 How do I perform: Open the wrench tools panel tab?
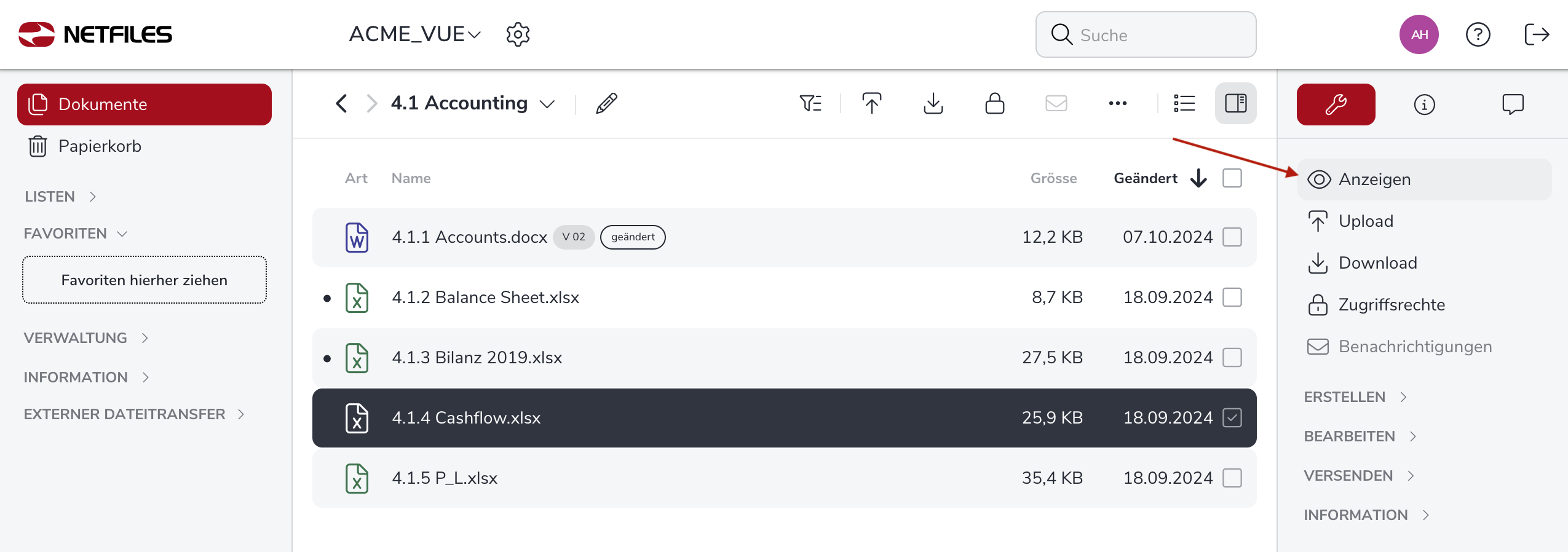pyautogui.click(x=1336, y=104)
